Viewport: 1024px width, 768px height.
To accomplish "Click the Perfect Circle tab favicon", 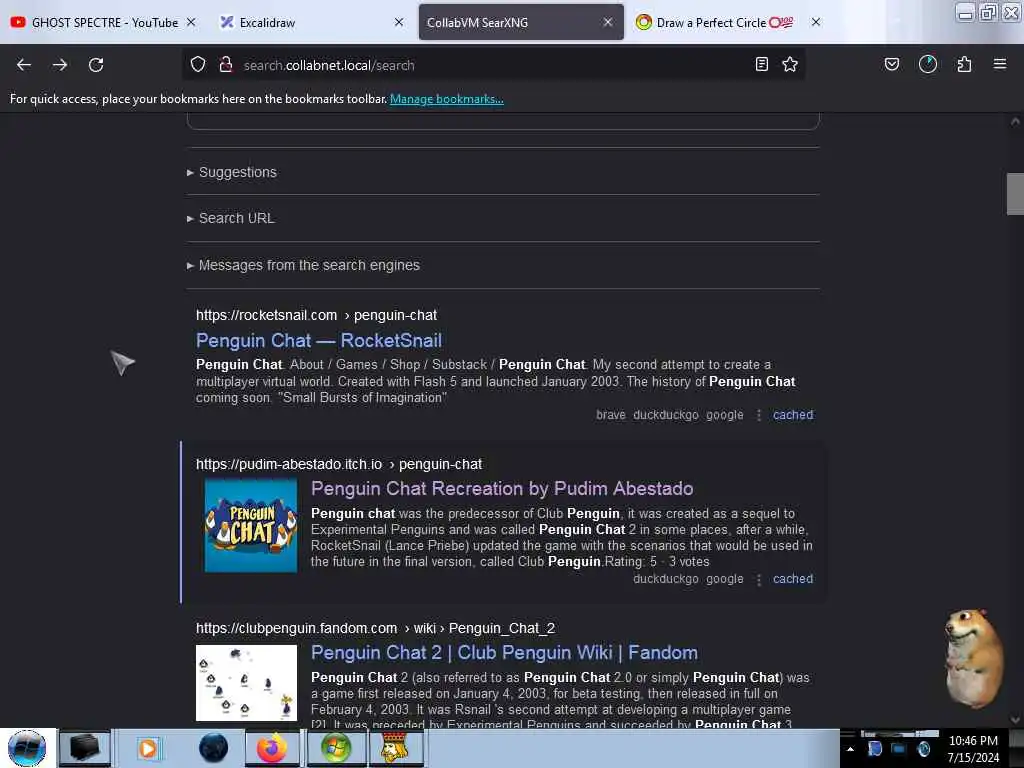I will [x=643, y=22].
